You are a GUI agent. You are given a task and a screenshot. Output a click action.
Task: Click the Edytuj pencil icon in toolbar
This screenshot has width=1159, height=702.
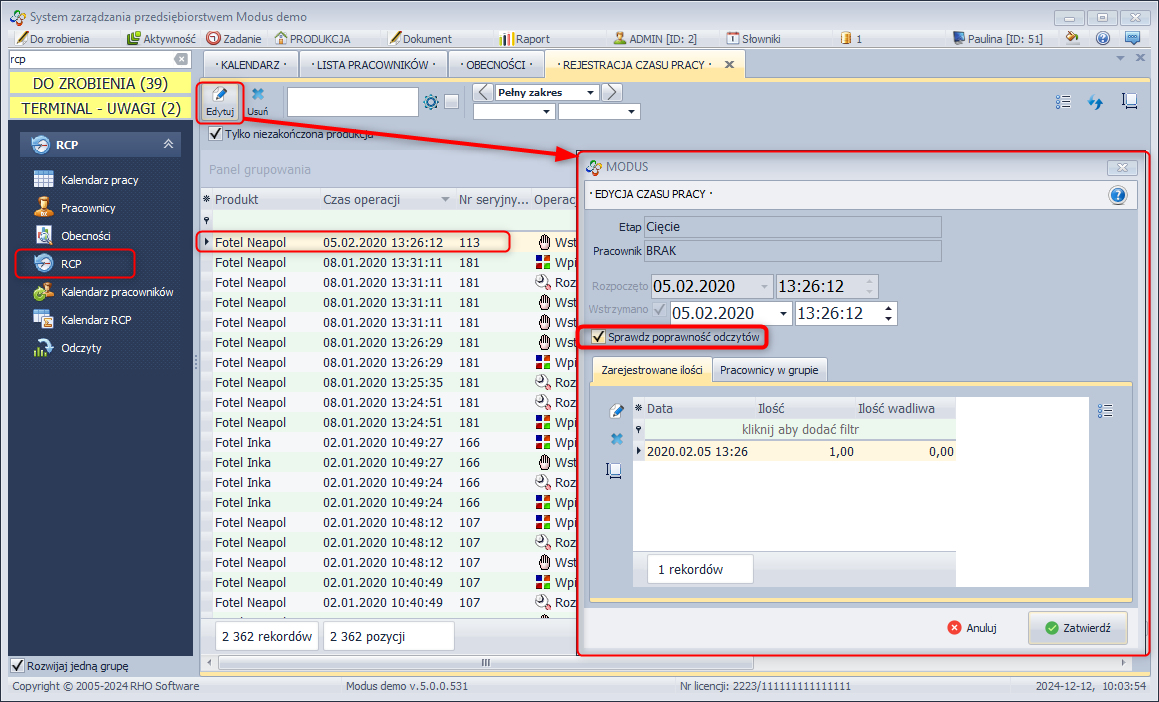pyautogui.click(x=219, y=102)
